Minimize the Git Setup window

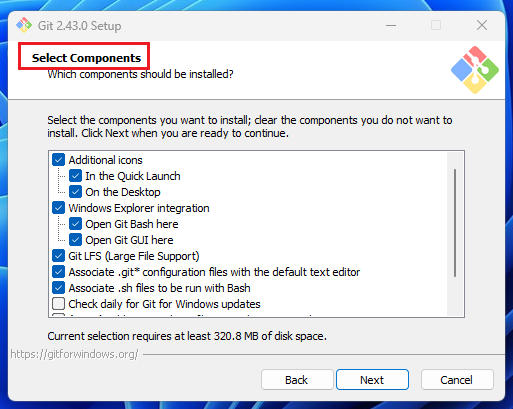click(391, 25)
